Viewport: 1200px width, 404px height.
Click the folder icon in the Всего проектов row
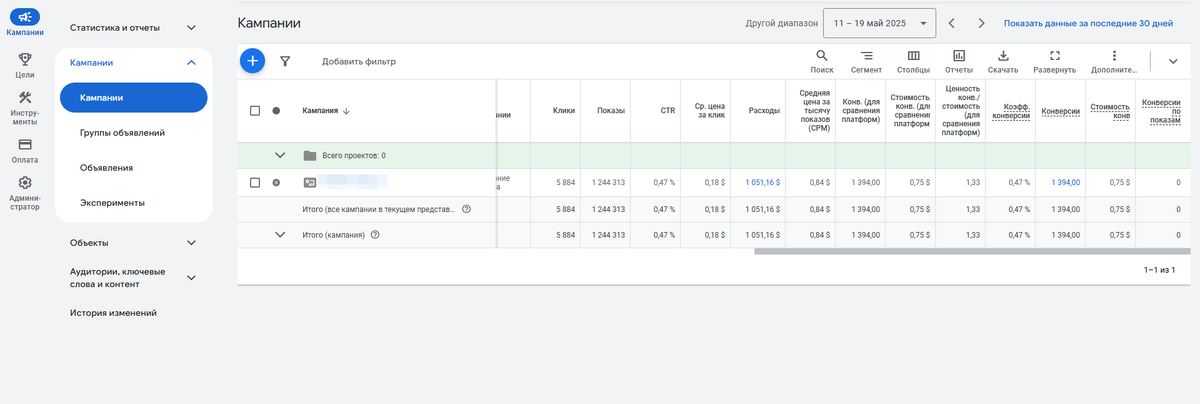309,155
